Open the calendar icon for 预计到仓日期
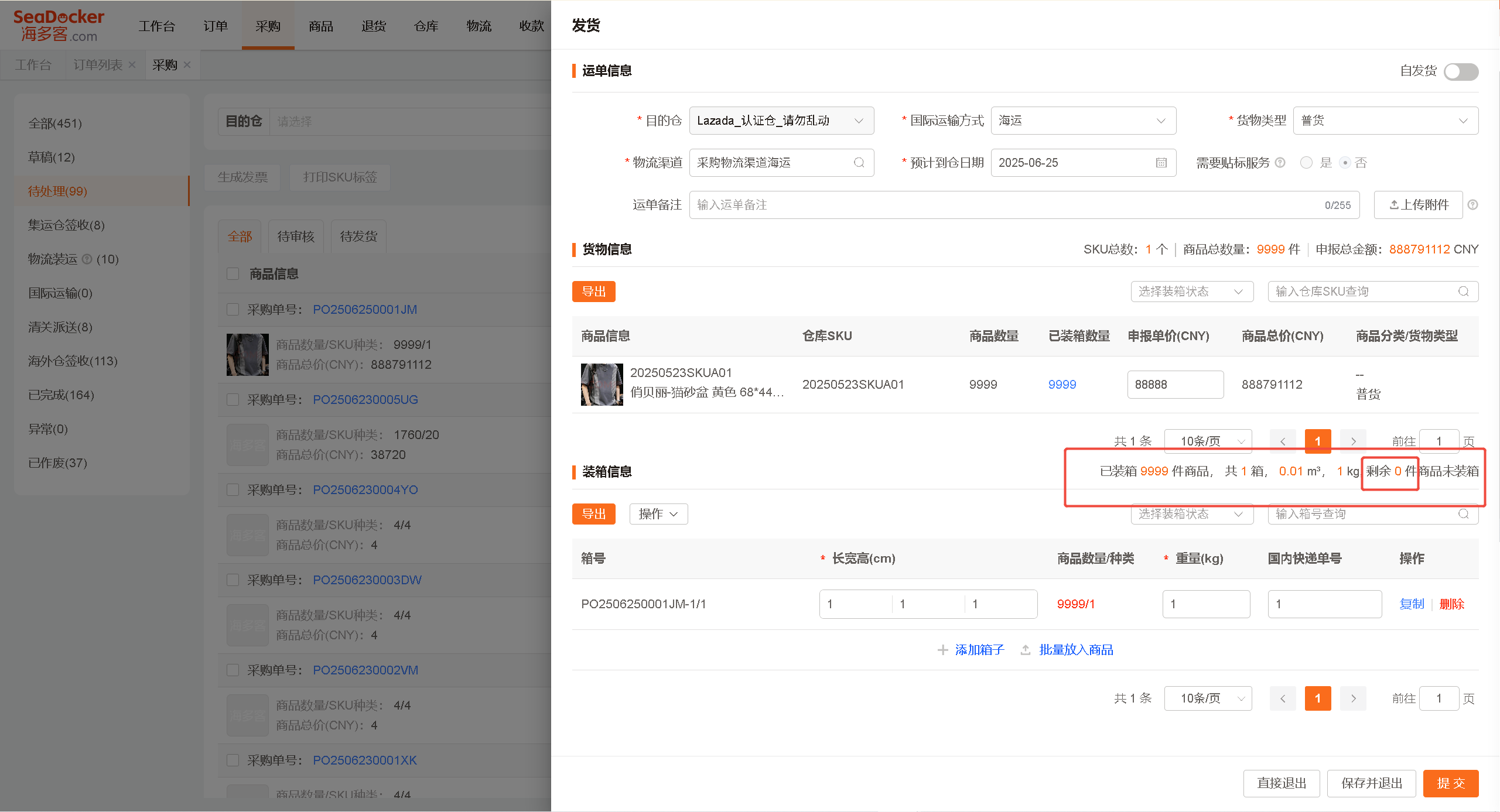This screenshot has width=1500, height=812. coord(1161,163)
